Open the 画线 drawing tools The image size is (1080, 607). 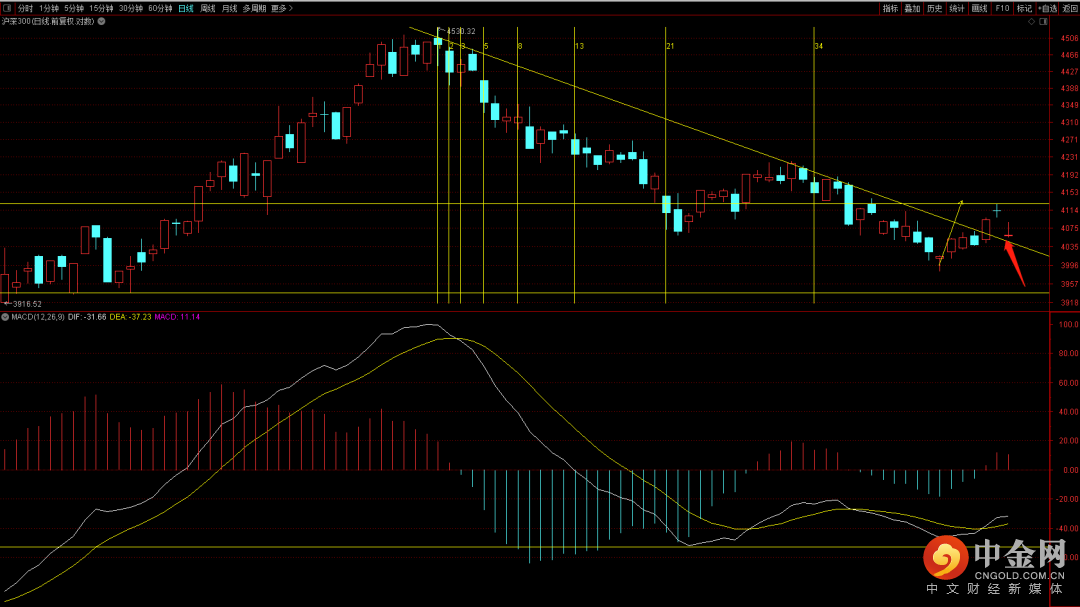(980, 8)
